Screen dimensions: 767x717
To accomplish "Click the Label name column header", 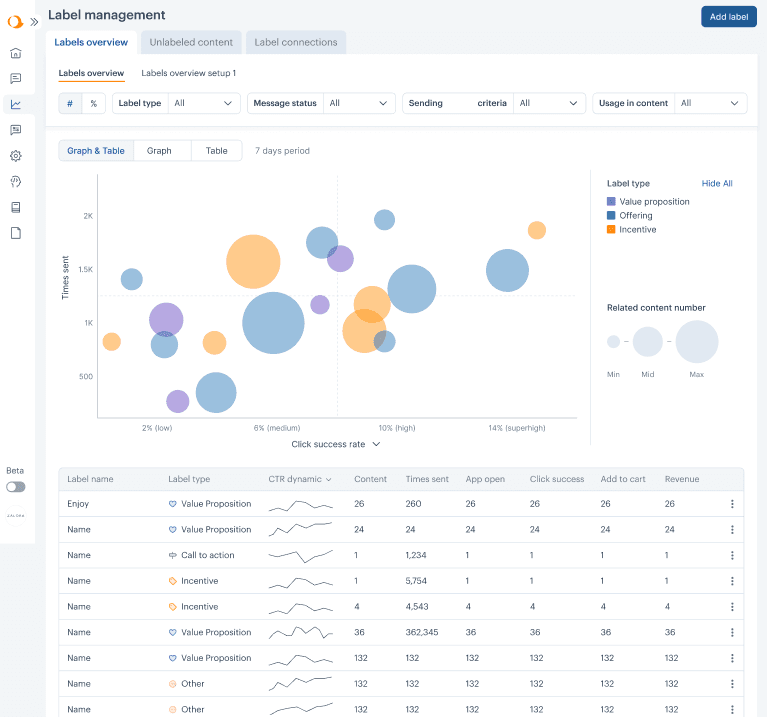I will 90,479.
